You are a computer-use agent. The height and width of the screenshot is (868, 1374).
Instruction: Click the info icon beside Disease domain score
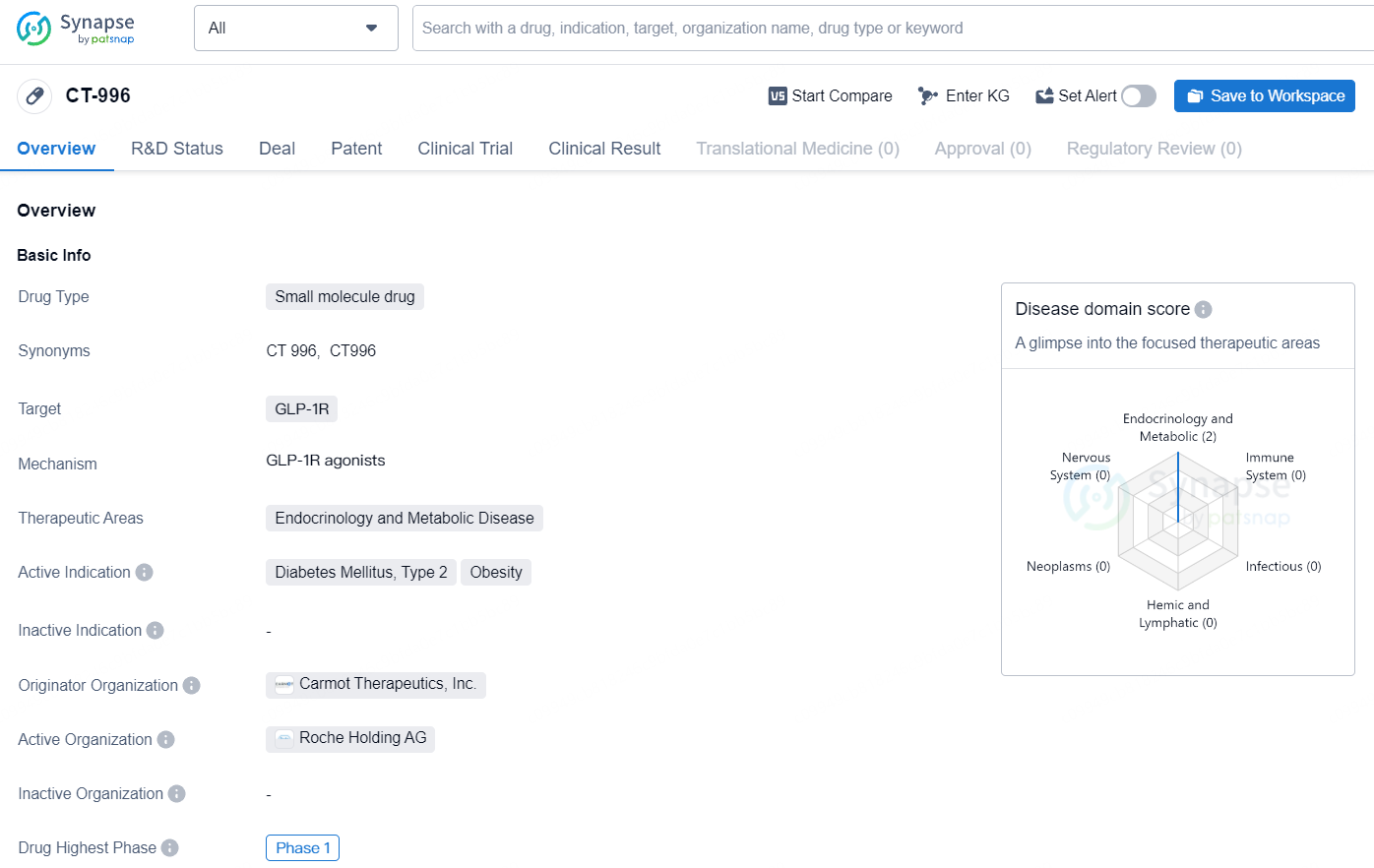click(1204, 309)
